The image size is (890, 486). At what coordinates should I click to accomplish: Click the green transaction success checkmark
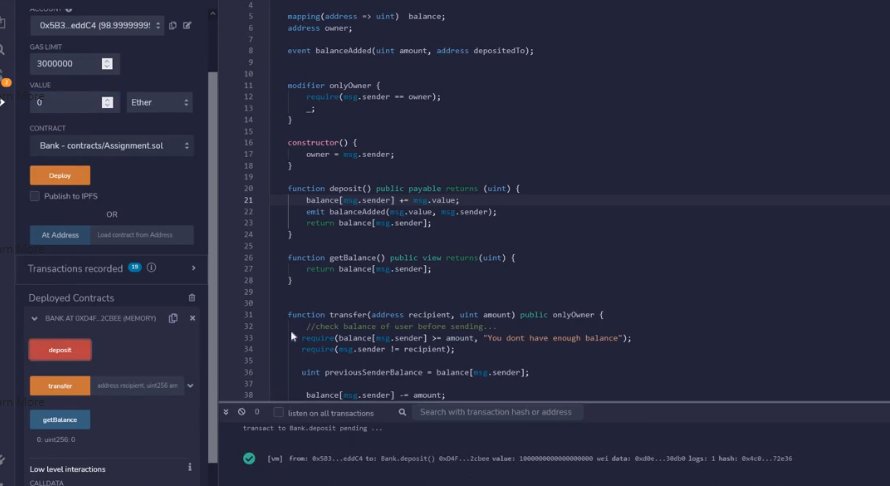click(249, 458)
